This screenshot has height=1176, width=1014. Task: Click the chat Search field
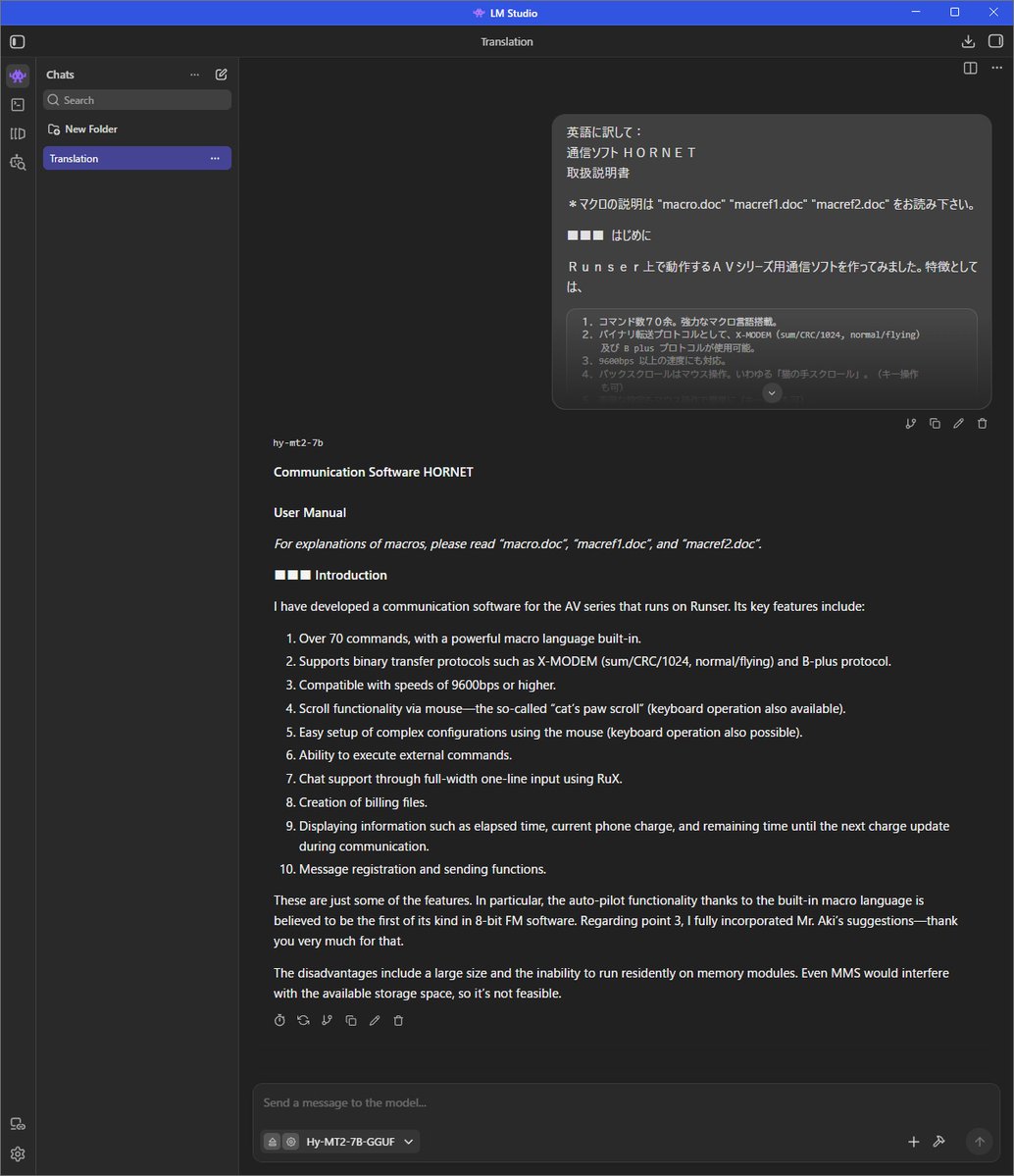pos(137,100)
